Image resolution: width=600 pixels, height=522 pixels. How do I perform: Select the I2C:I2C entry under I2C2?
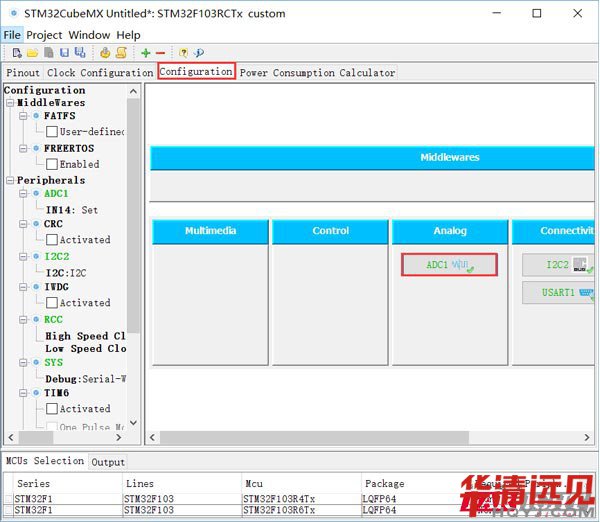click(x=66, y=272)
